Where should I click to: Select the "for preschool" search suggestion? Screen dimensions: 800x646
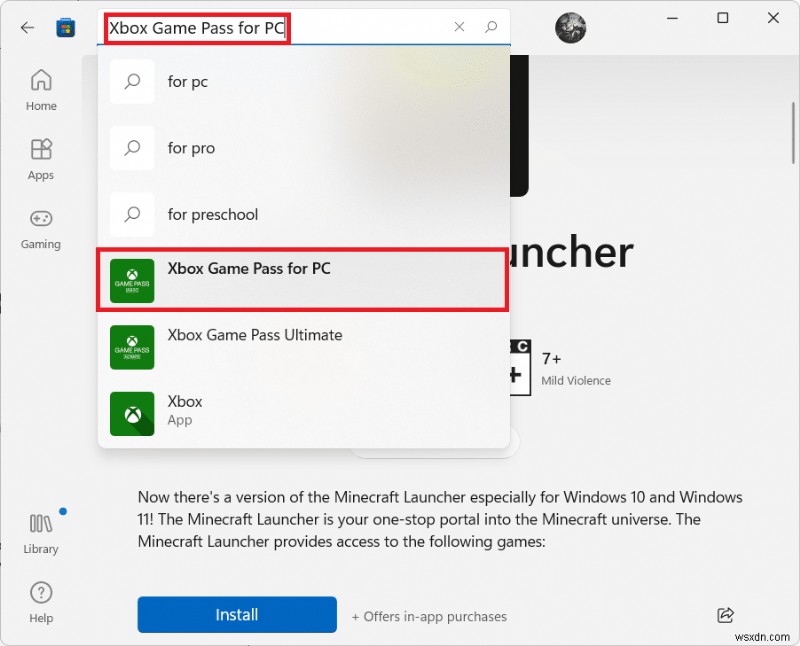pos(304,214)
